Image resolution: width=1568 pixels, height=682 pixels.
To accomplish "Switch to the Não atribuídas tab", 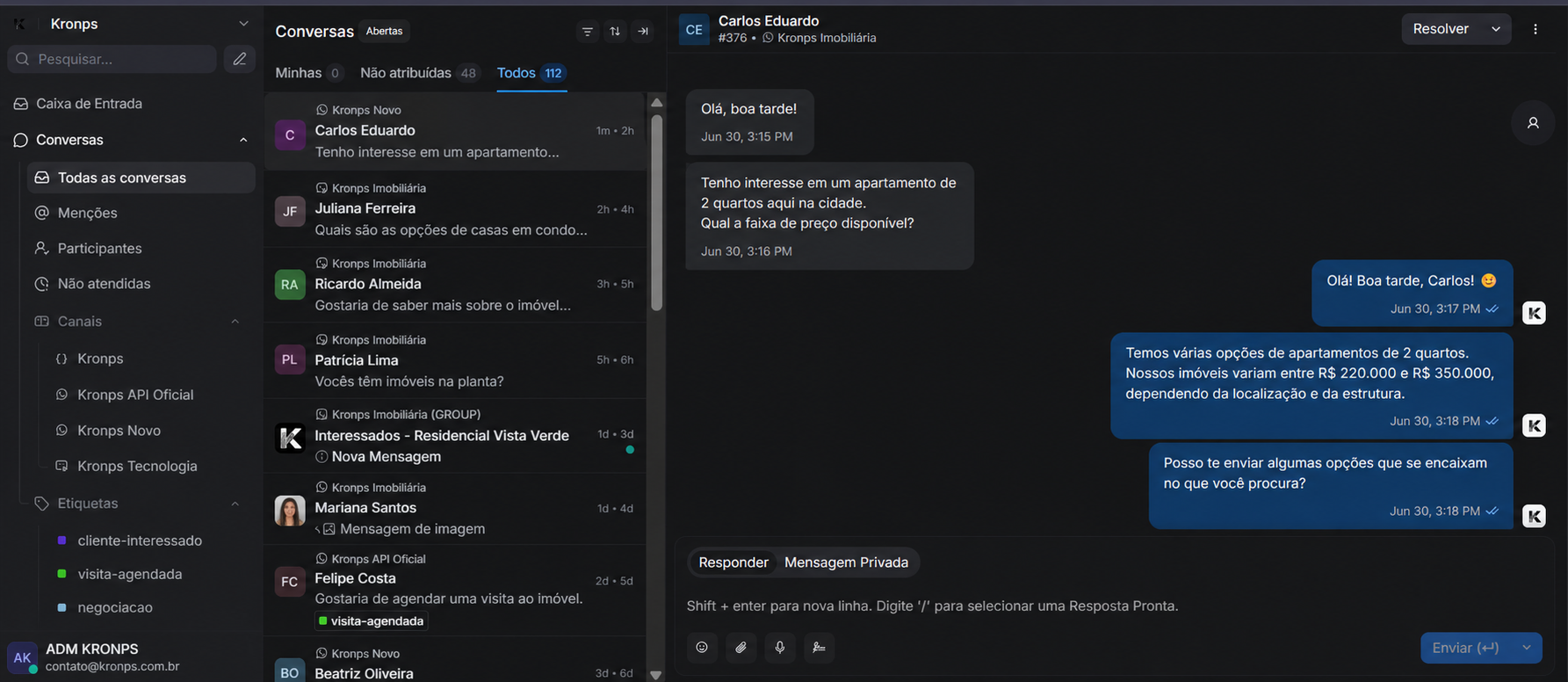I will coord(420,73).
